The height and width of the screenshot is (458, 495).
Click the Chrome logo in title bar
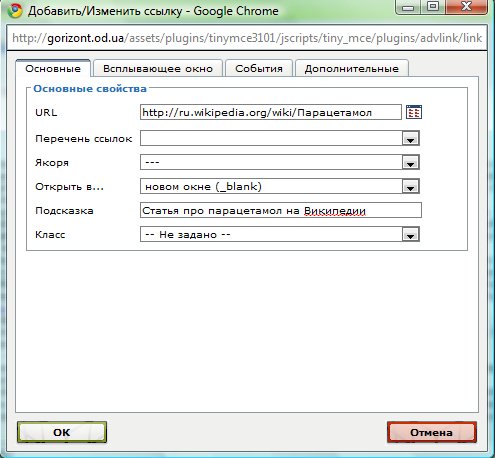(x=14, y=11)
